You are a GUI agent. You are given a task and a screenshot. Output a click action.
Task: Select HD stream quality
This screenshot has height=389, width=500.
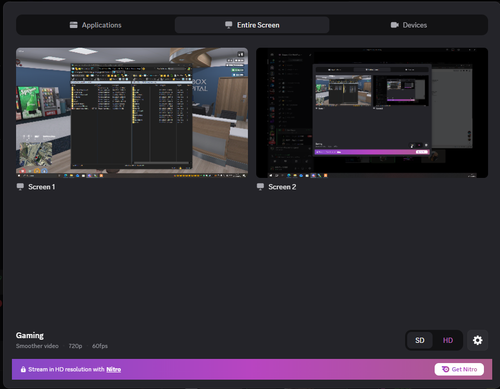point(448,340)
